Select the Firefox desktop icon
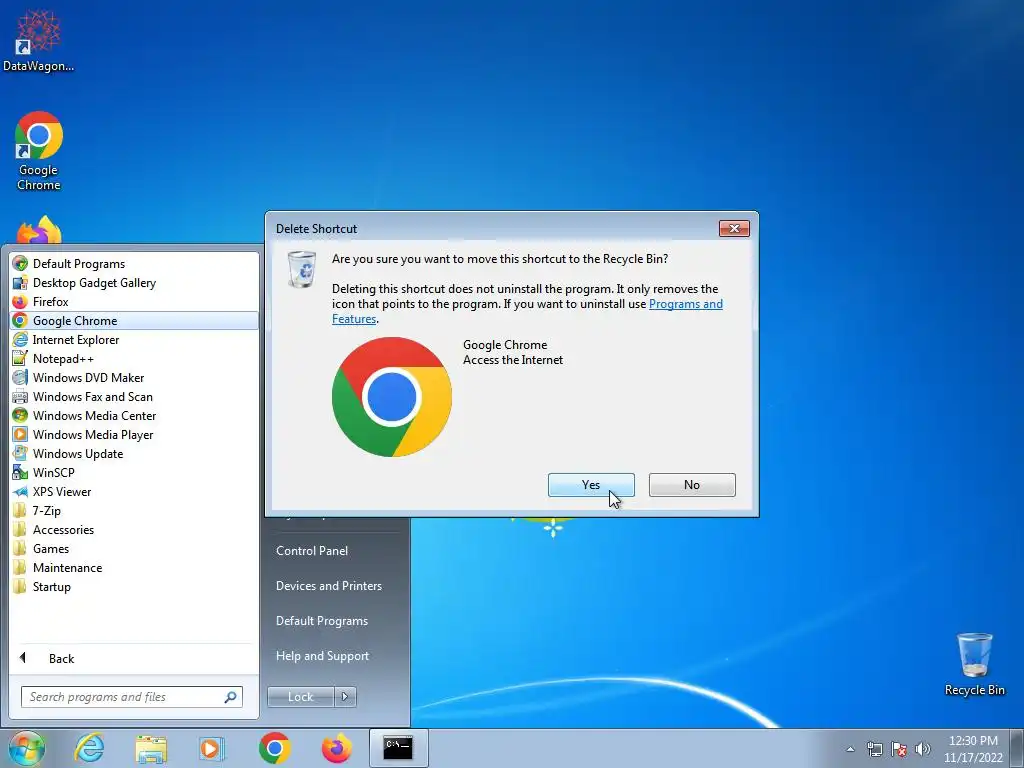 (x=39, y=230)
